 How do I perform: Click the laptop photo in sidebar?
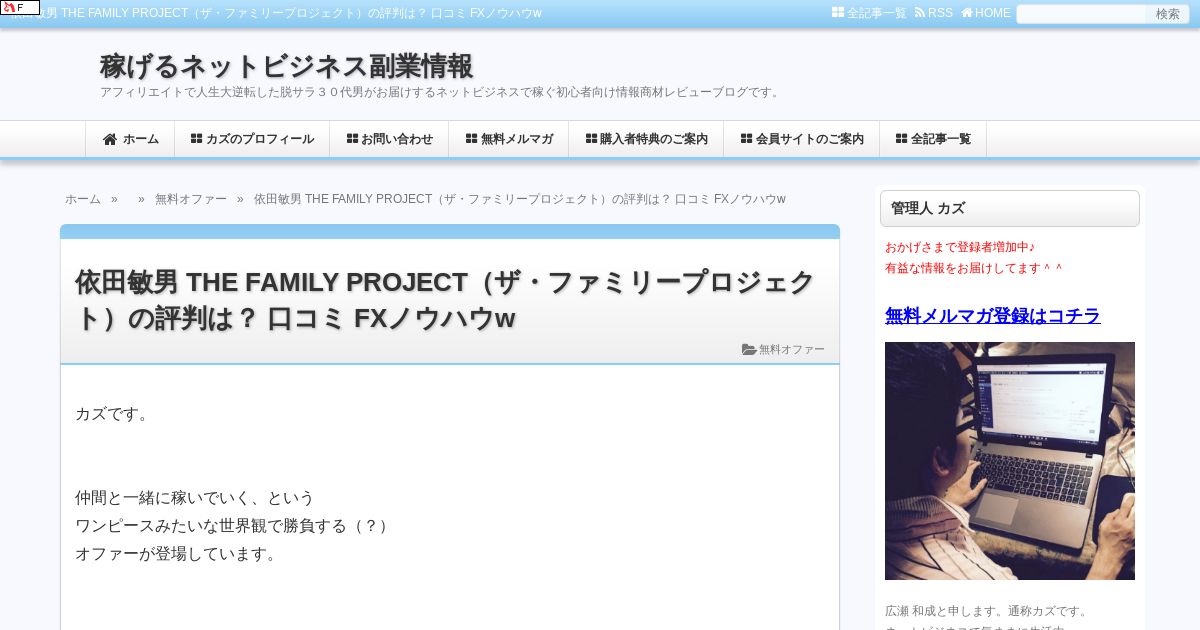1010,461
